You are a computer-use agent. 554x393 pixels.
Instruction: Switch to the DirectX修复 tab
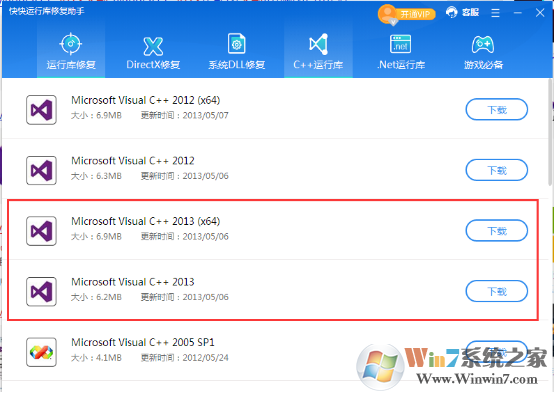(153, 52)
